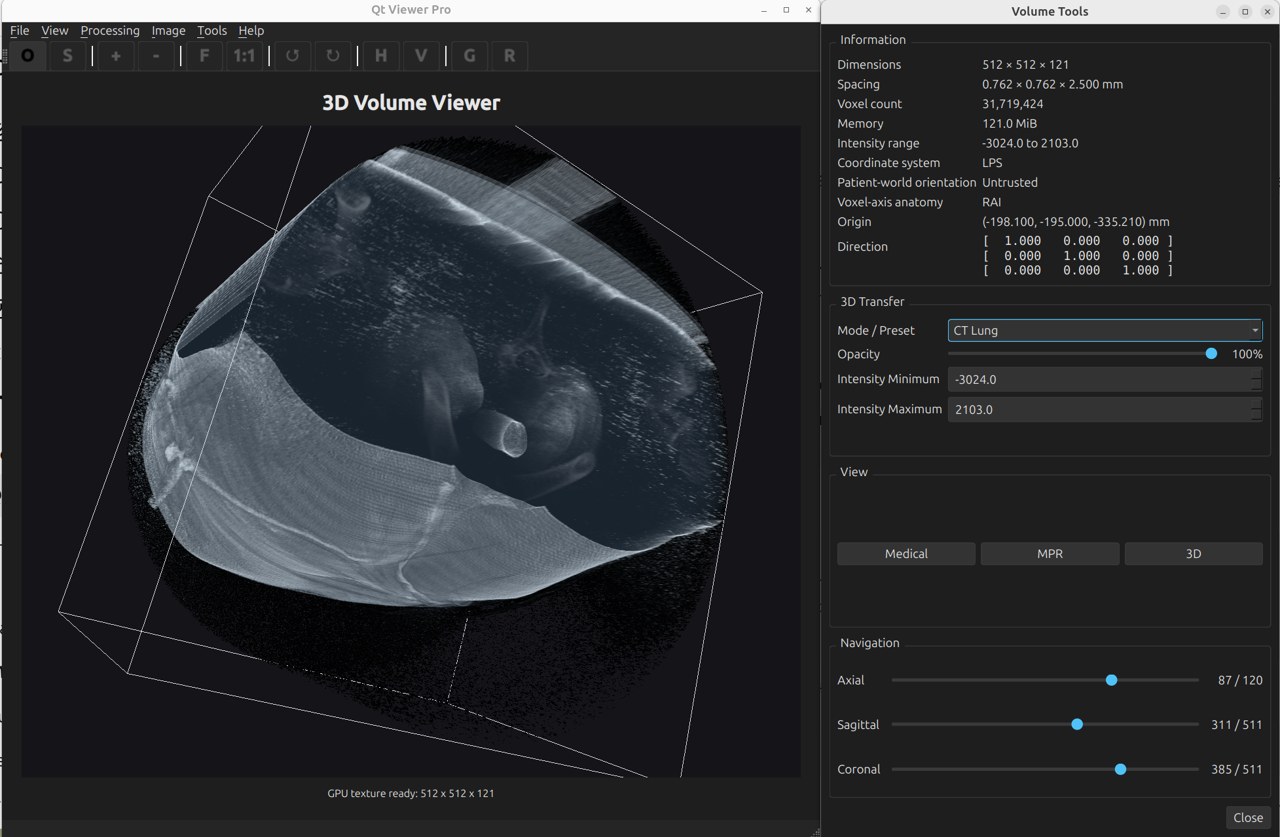Click the G toolbar button

click(470, 56)
